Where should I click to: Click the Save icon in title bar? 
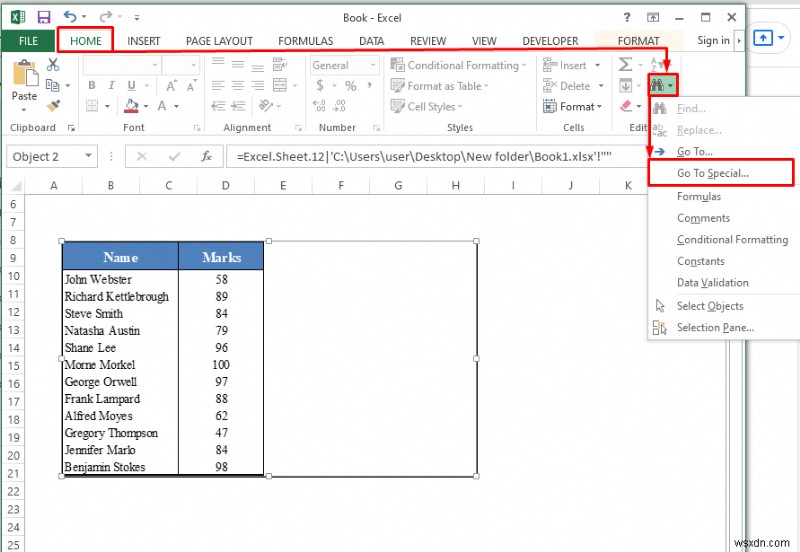tap(44, 17)
